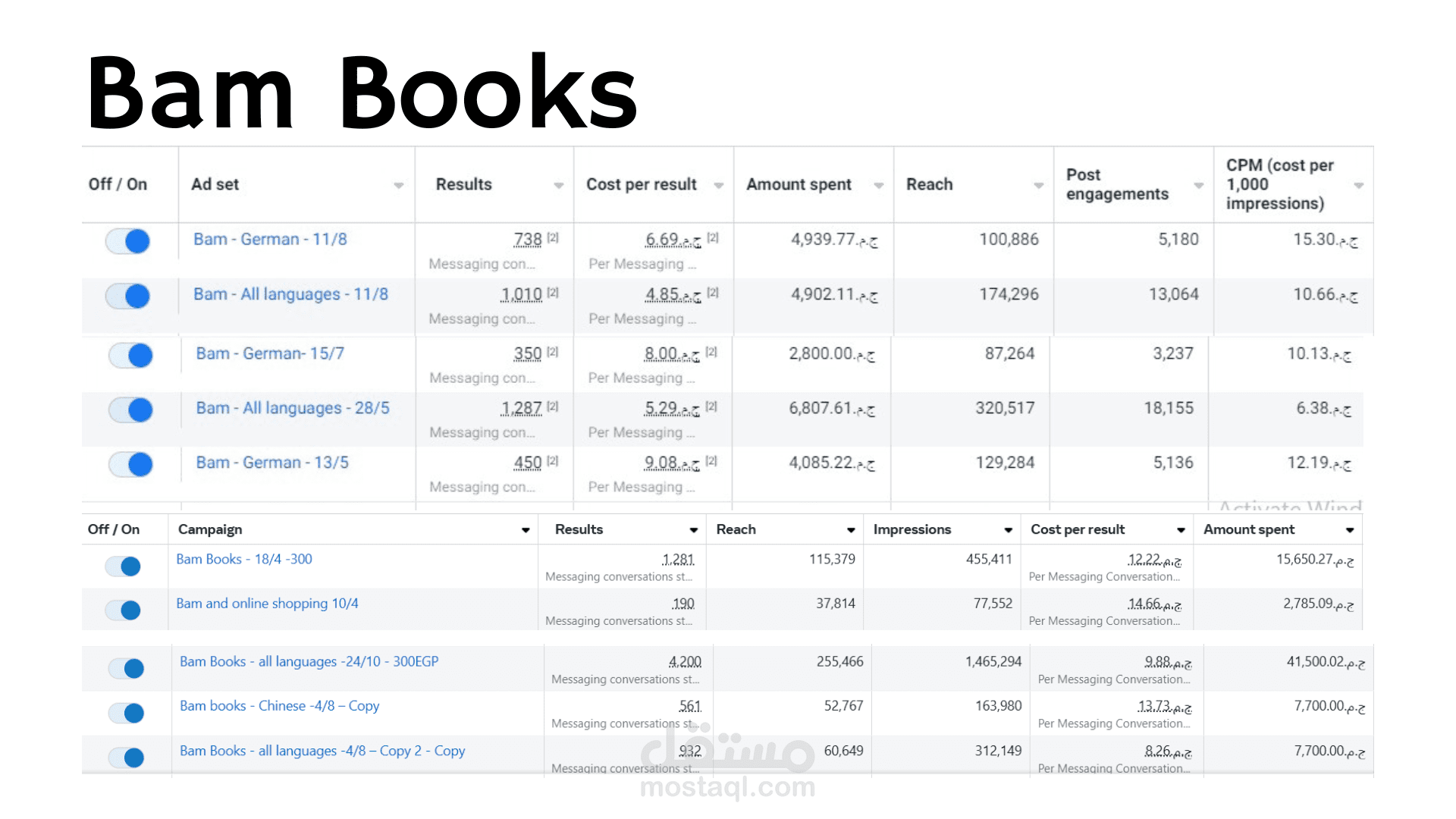Screen dimensions: 1456x819
Task: Open Bam Books - all languages -24/10 - 300EGP
Action: tap(309, 661)
